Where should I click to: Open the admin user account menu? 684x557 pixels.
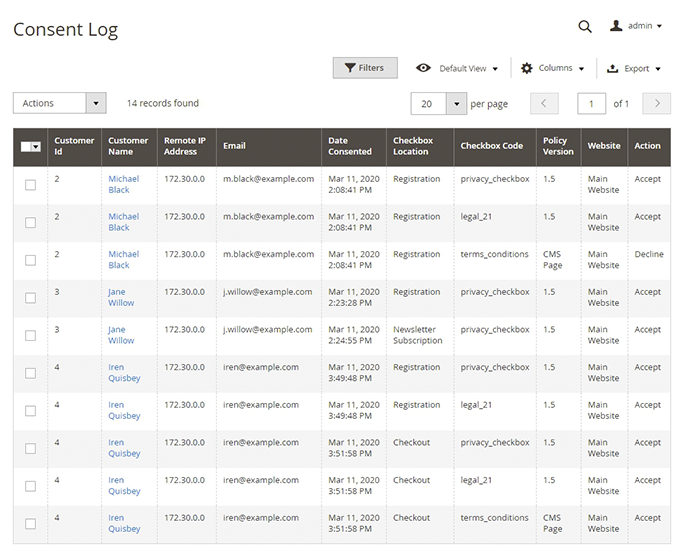(x=636, y=26)
